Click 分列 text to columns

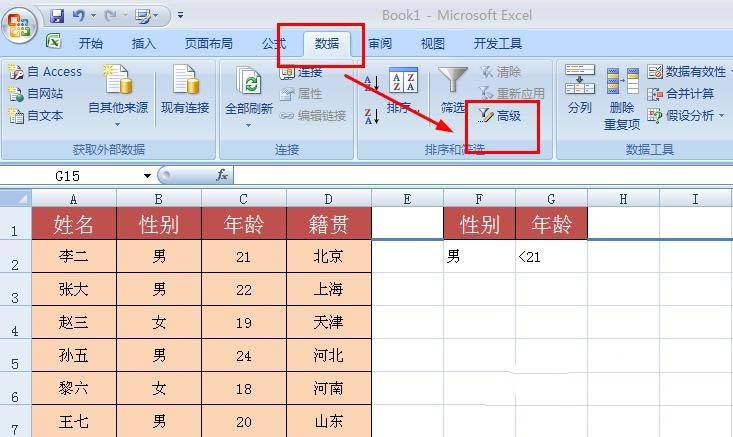point(580,90)
